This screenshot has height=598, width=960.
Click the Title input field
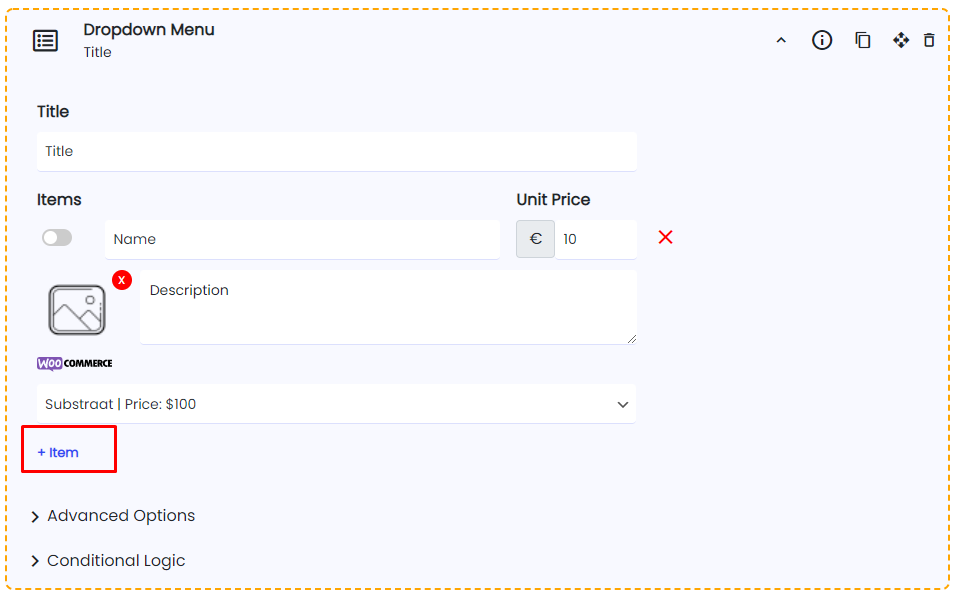tap(337, 151)
